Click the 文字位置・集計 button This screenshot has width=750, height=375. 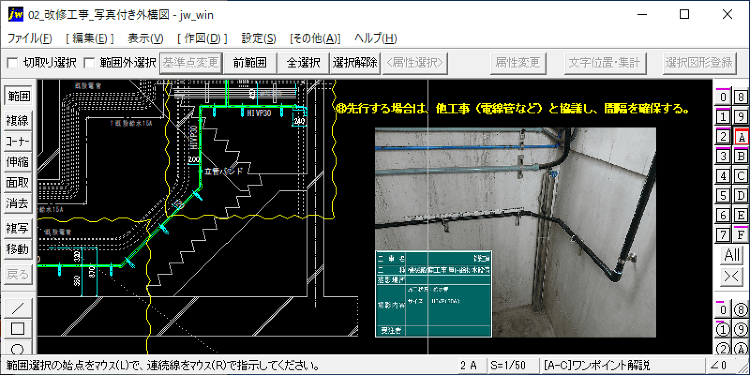pos(606,62)
